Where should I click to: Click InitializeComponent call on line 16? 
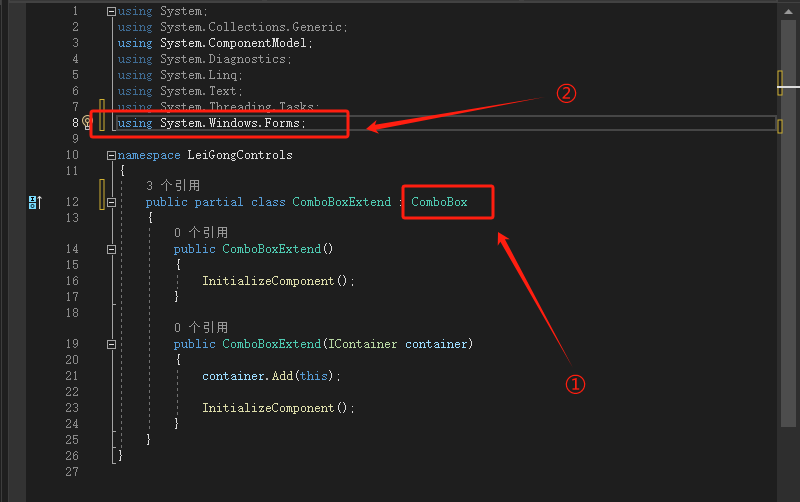tap(278, 281)
